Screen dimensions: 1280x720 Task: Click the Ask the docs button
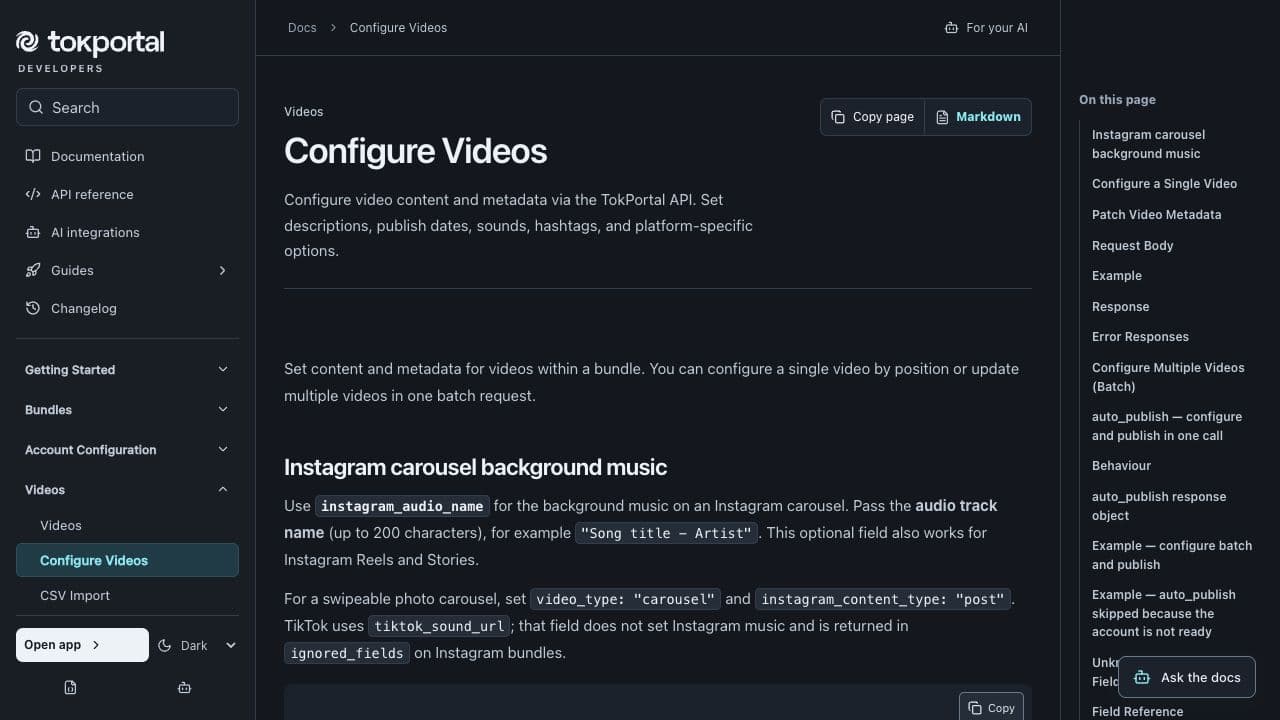point(1187,677)
